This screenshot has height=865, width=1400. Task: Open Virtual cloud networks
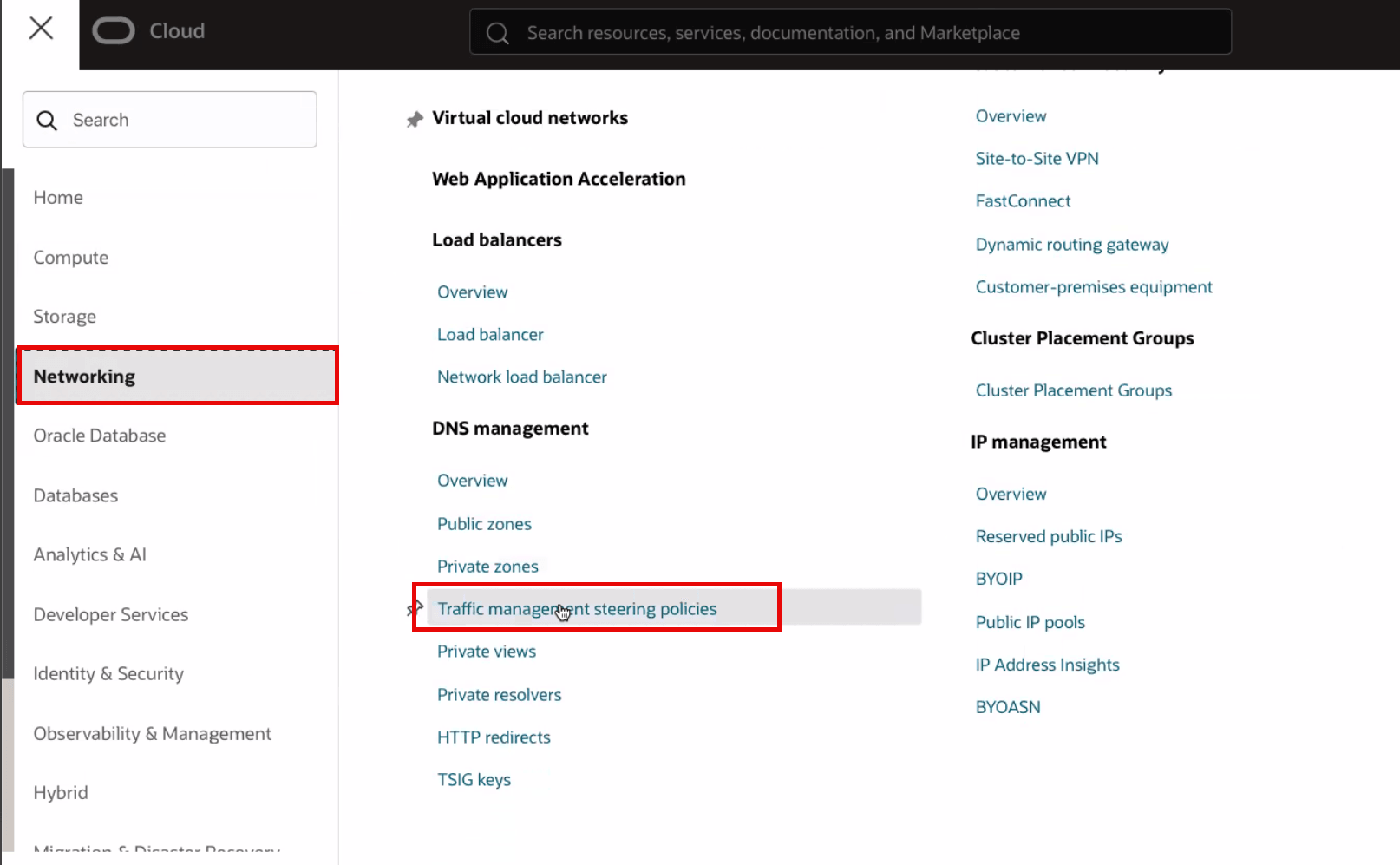[530, 118]
